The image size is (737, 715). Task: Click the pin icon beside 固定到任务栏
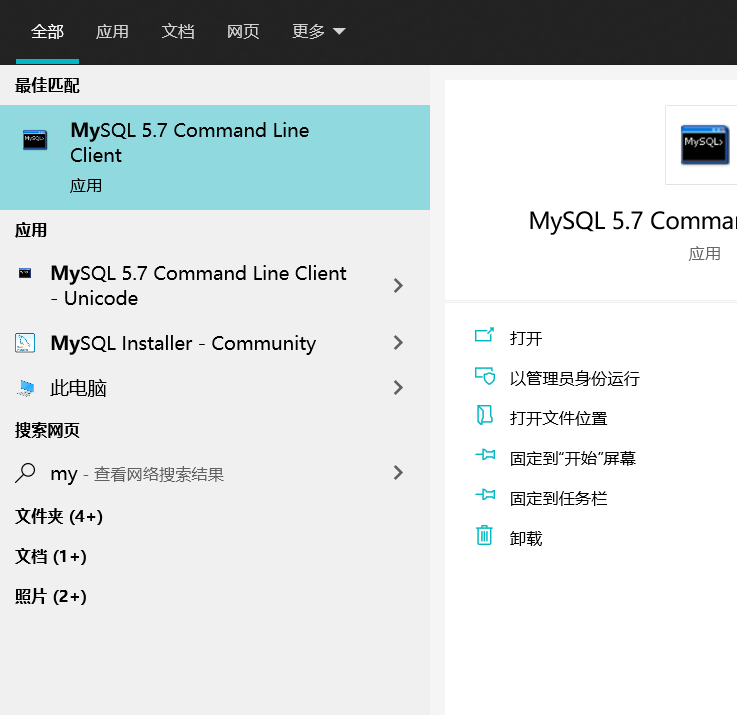click(485, 495)
